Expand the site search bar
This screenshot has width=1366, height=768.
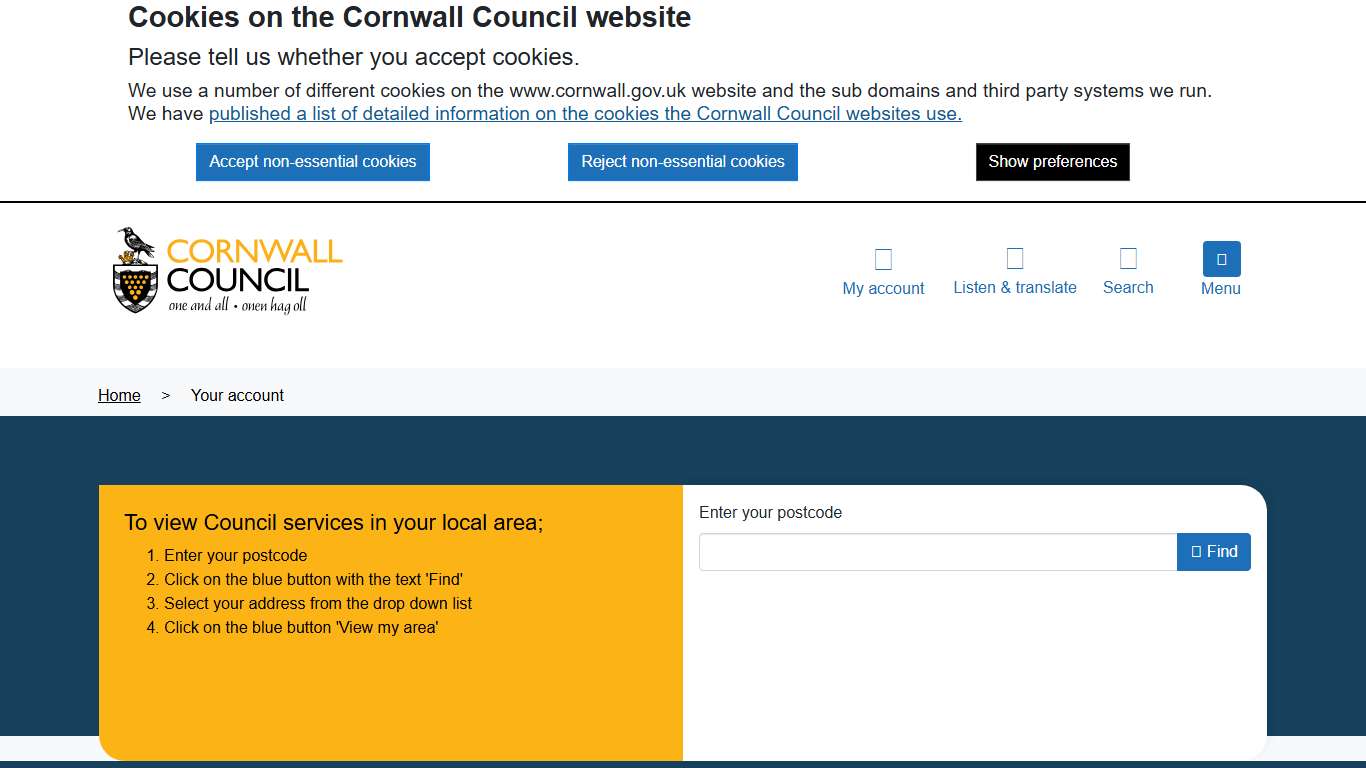click(1128, 270)
